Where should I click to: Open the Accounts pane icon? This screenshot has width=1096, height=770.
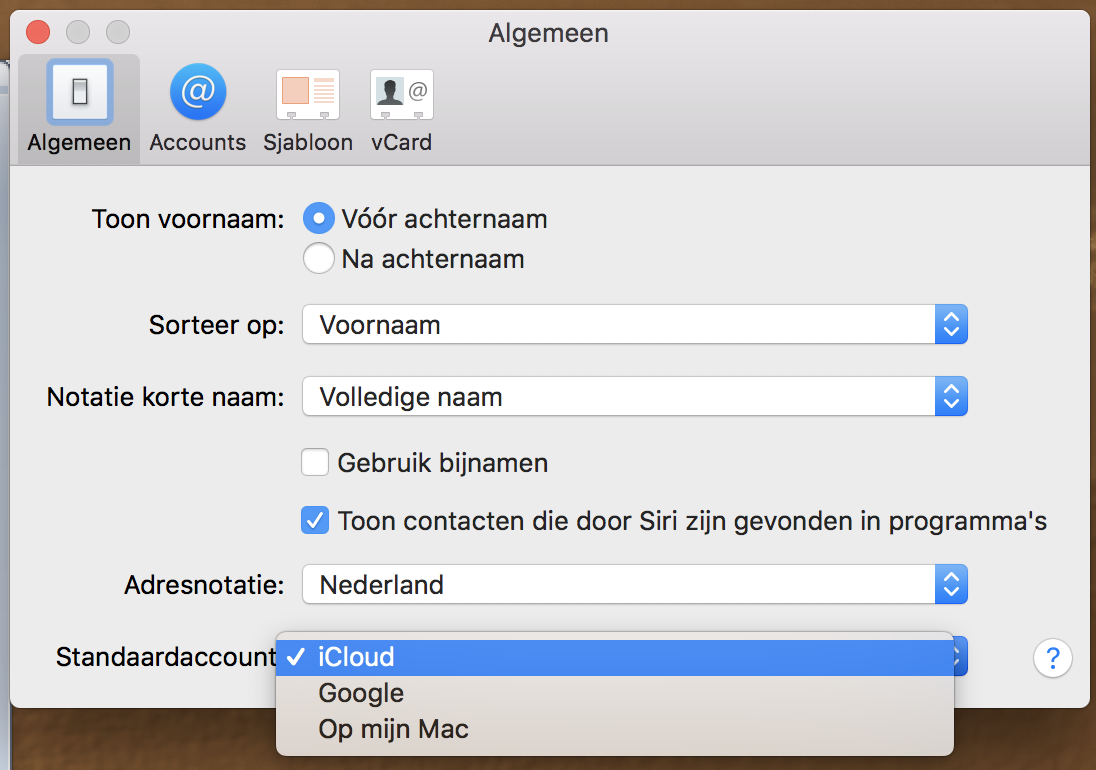point(197,94)
